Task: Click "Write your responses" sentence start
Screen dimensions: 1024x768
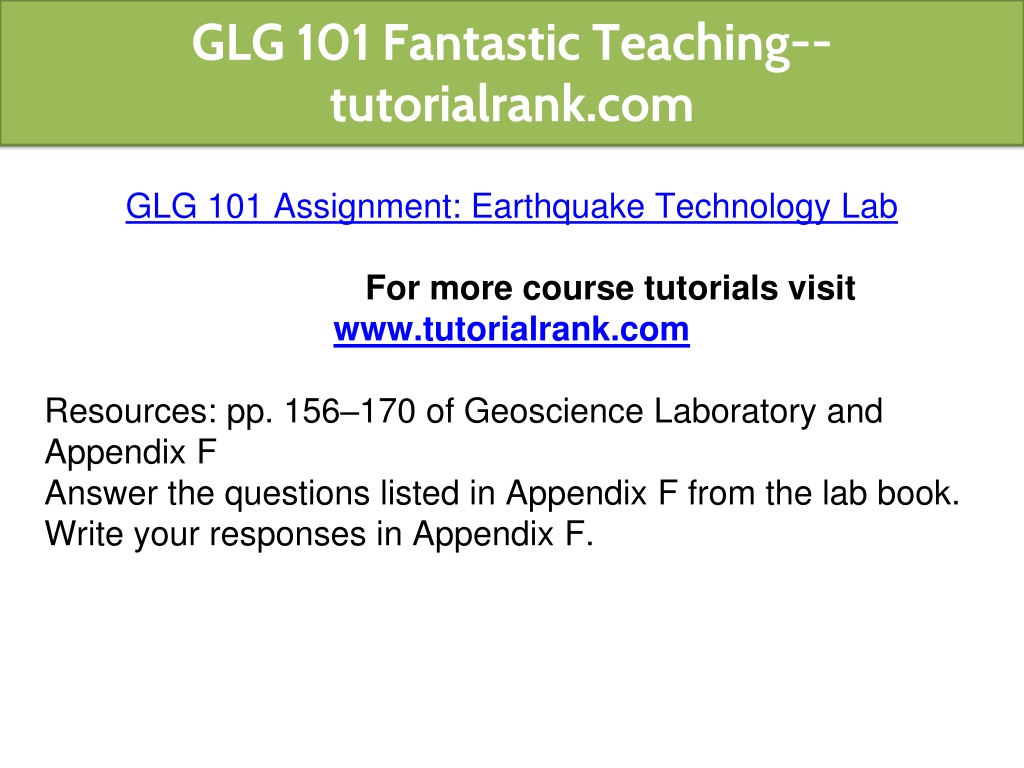Action: click(207, 534)
